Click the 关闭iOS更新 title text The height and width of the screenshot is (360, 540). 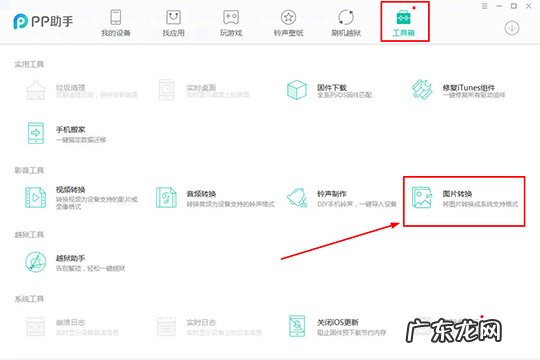[338, 322]
